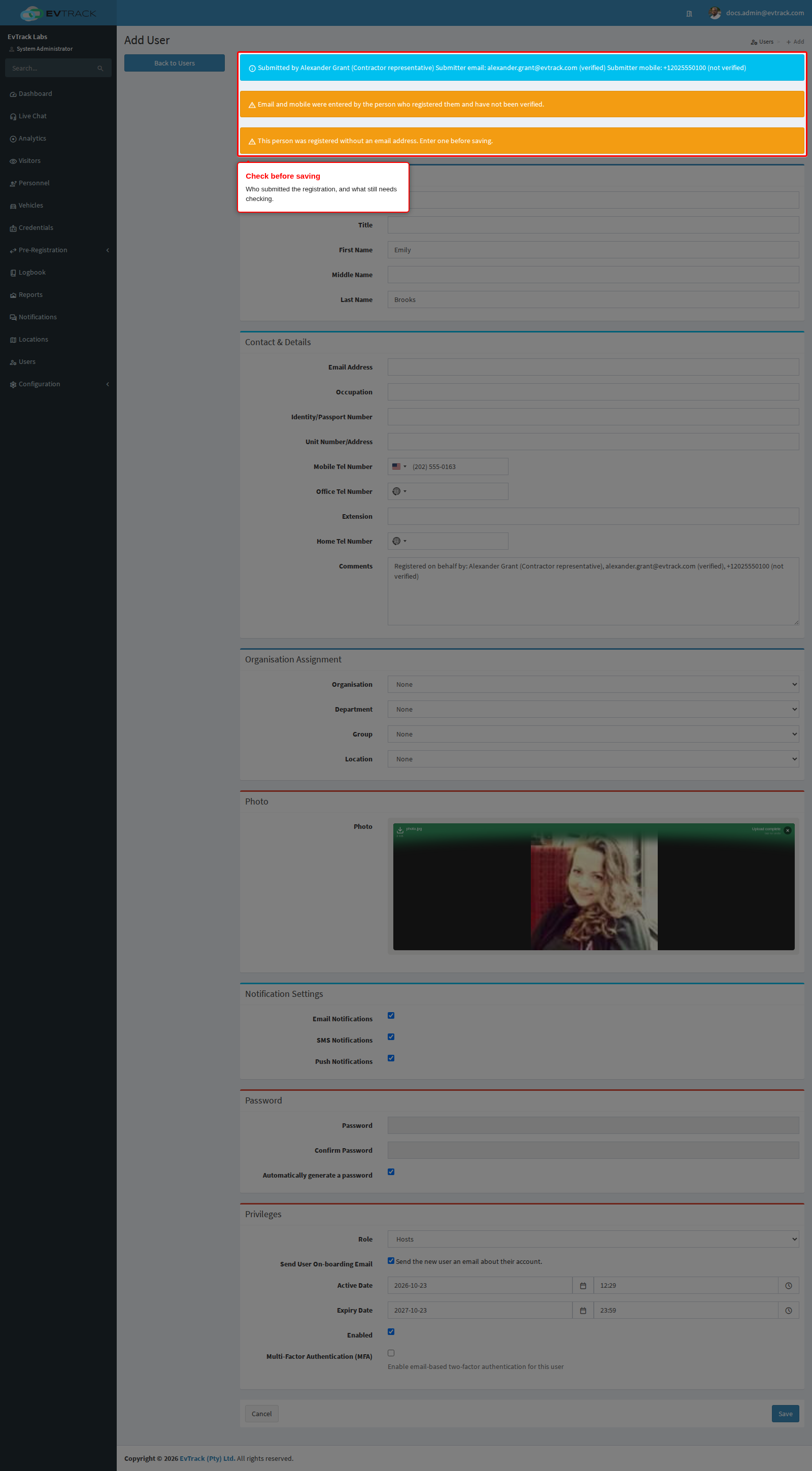
Task: Click the sidebar search magnifier icon
Action: (100, 69)
